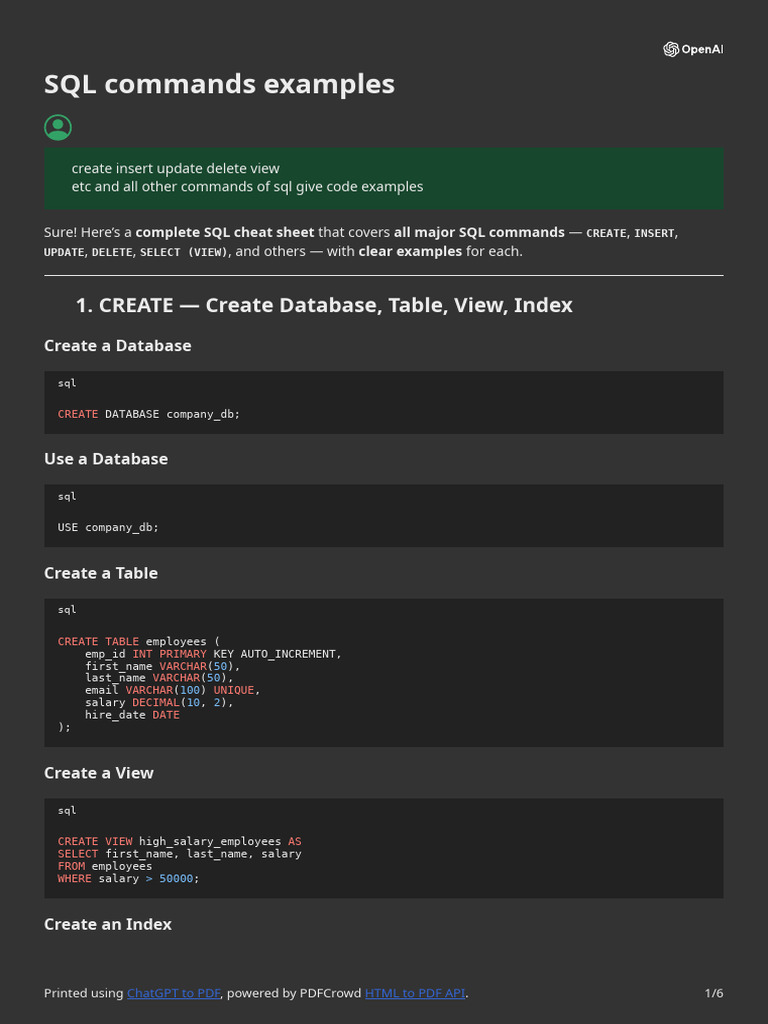Click the OpenAI logo icon

coord(693,49)
